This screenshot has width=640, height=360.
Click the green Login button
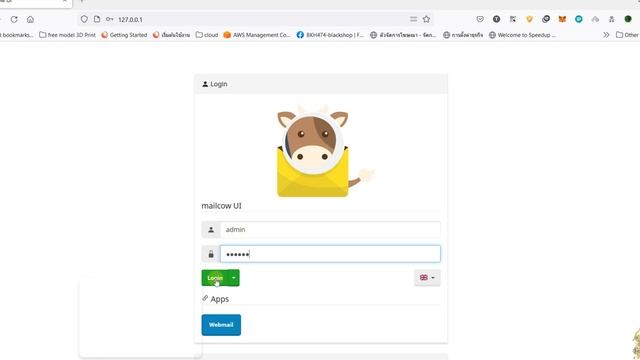click(x=215, y=278)
